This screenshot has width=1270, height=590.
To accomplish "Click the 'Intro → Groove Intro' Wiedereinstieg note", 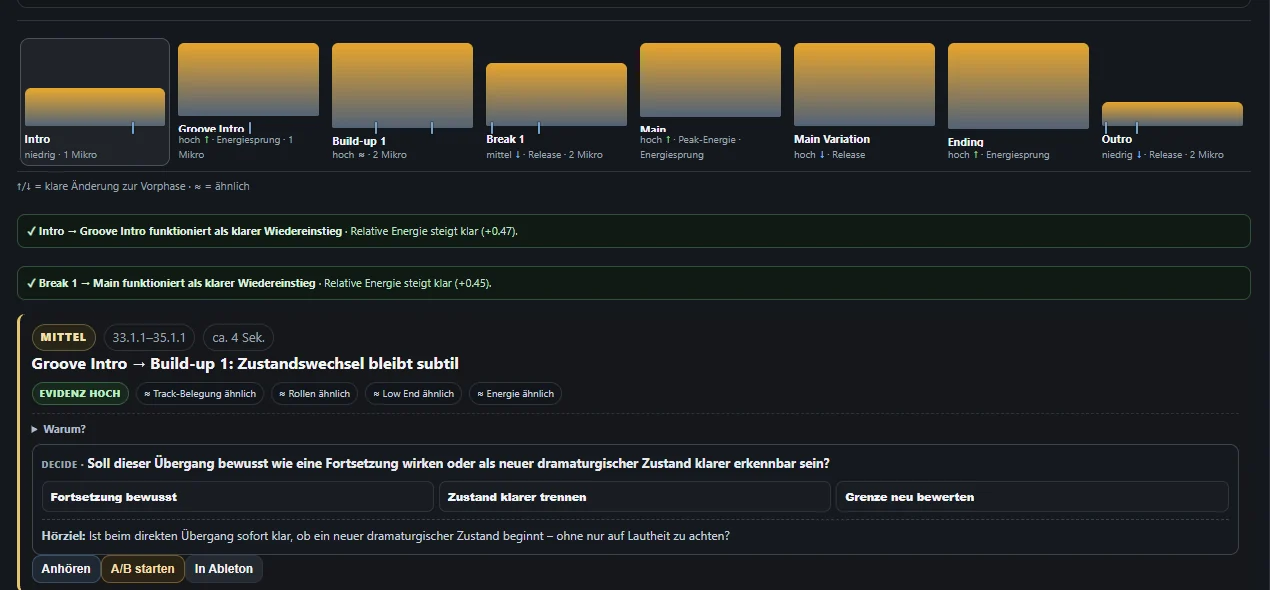I will click(634, 231).
